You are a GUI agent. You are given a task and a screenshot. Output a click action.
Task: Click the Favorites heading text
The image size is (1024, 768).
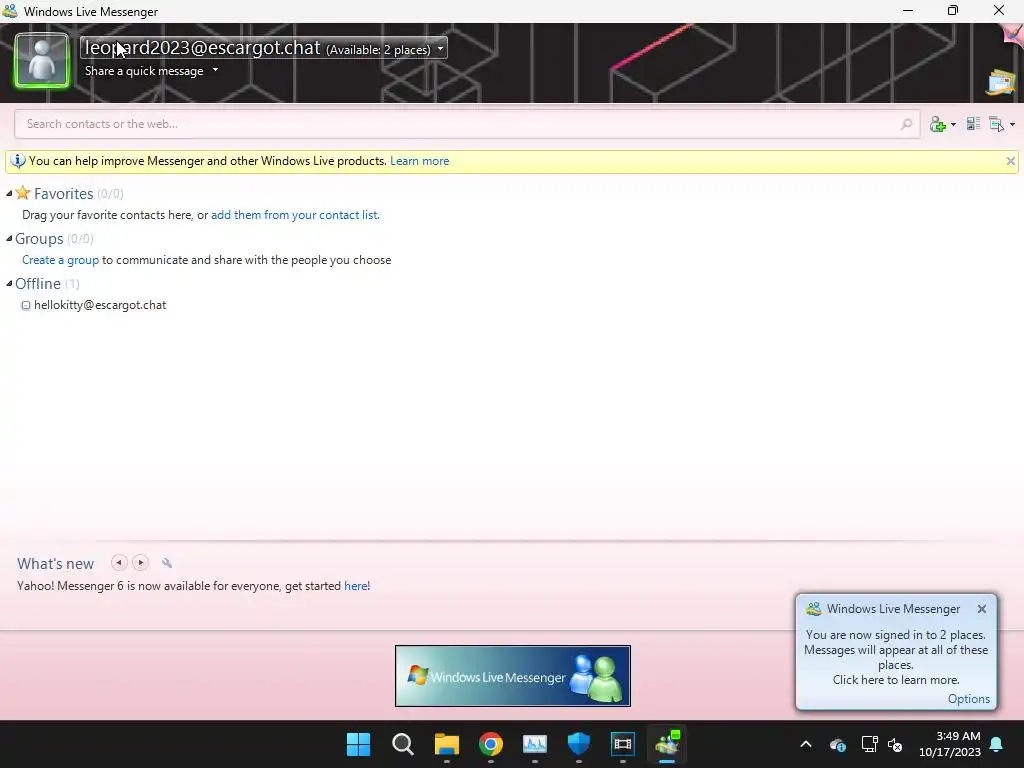pyautogui.click(x=63, y=194)
